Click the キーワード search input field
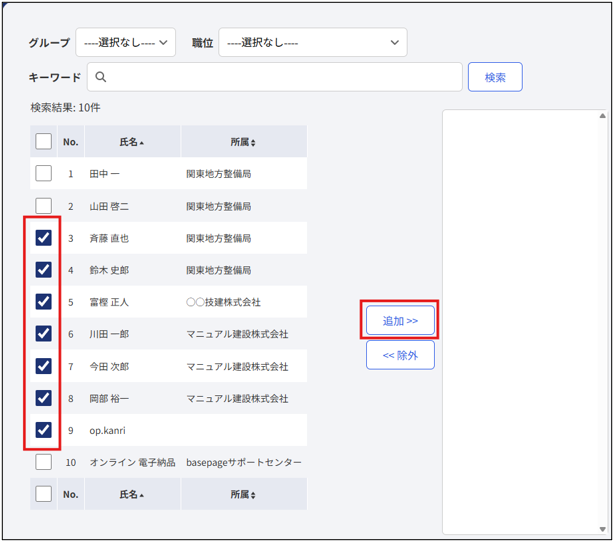The width and height of the screenshot is (614, 542). tap(274, 77)
